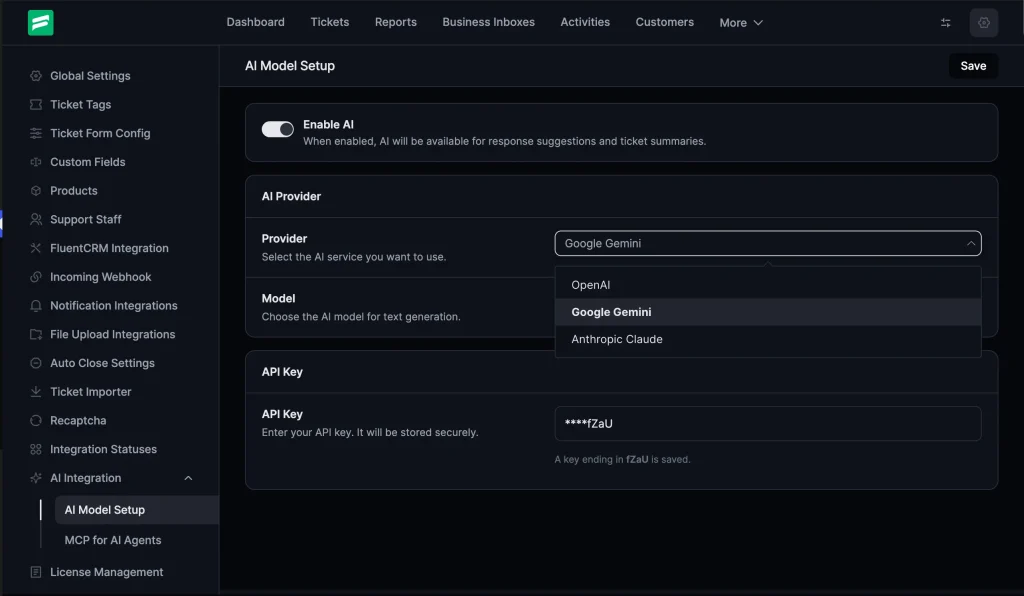Go to Ticket Importer page
Screen dimensions: 1024x596
pyautogui.click(x=91, y=392)
